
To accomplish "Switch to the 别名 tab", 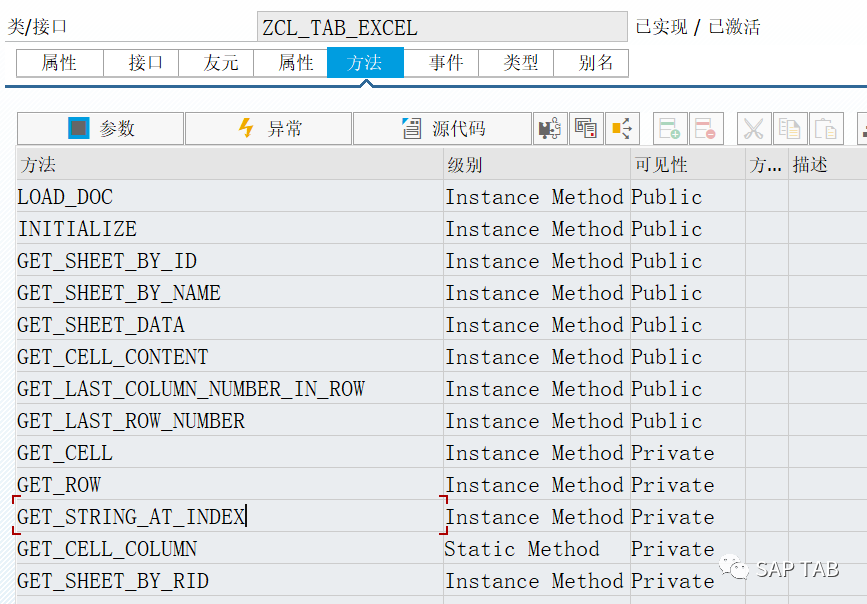I will [x=591, y=63].
